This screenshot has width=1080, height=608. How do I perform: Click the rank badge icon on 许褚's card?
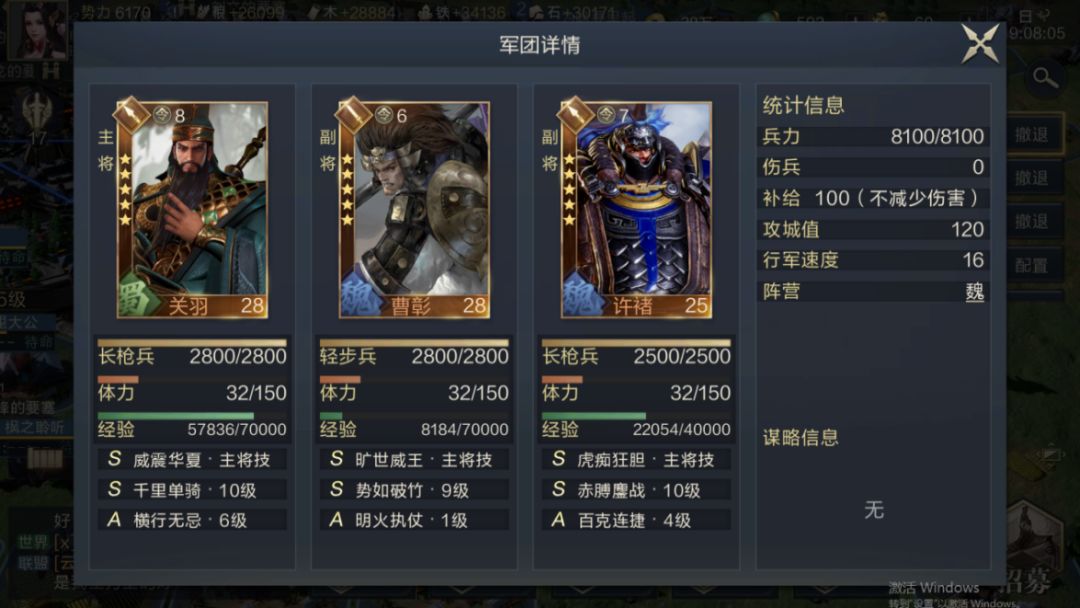click(576, 114)
